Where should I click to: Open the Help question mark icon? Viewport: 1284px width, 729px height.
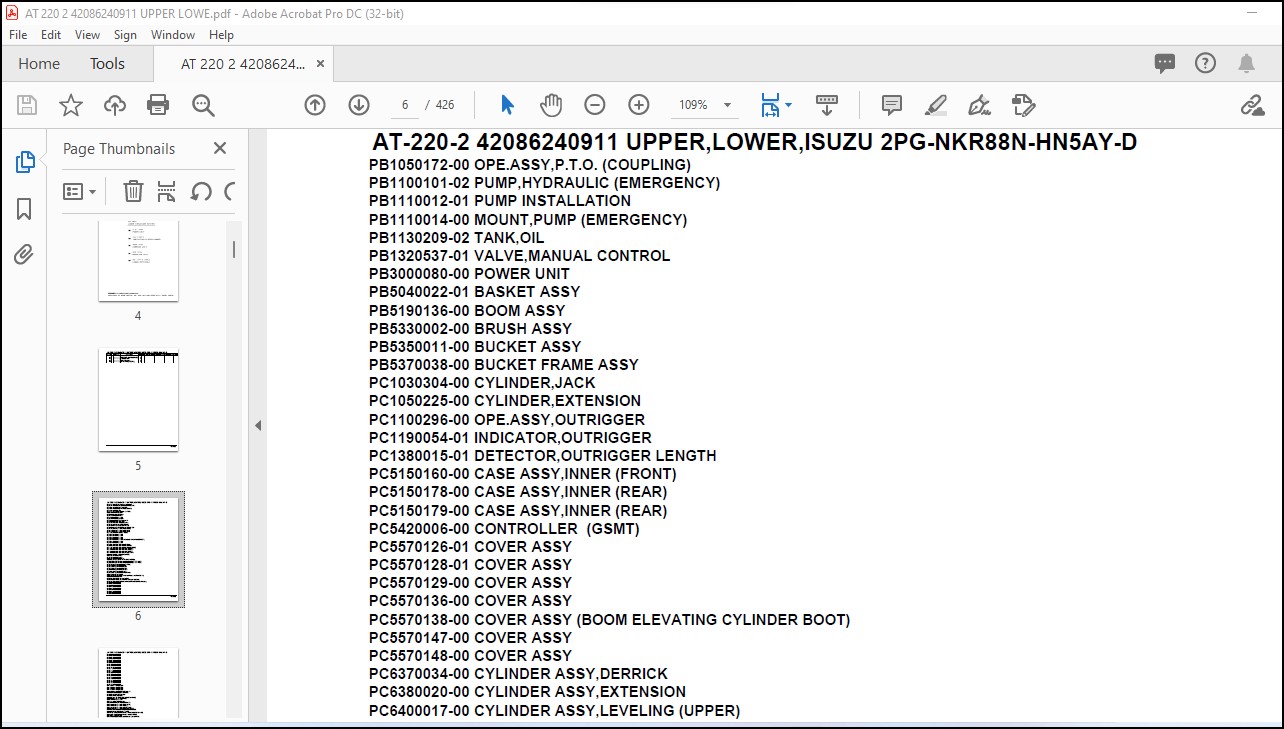1206,63
